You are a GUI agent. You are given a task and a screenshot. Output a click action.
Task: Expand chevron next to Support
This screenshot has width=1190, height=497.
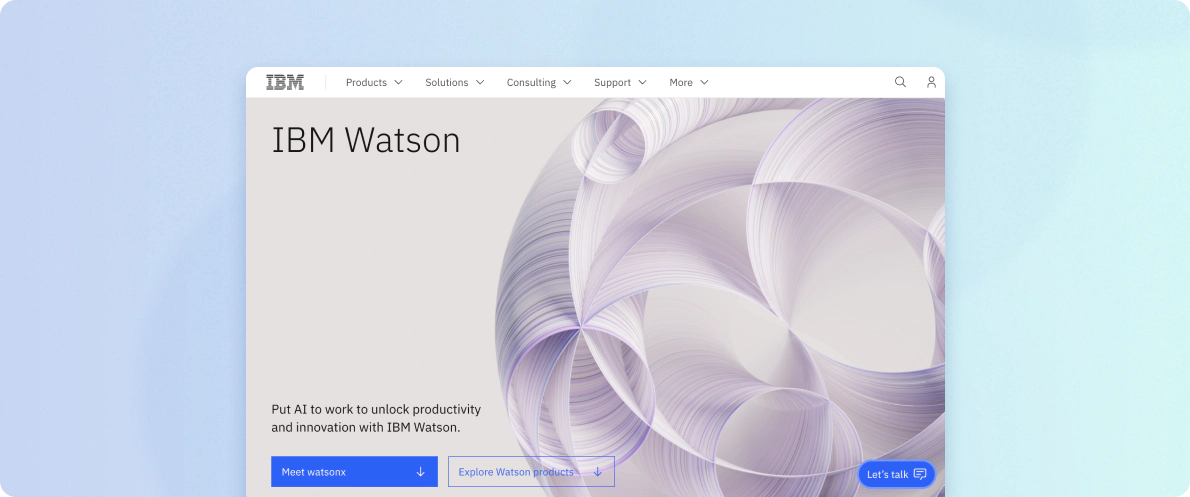point(642,83)
